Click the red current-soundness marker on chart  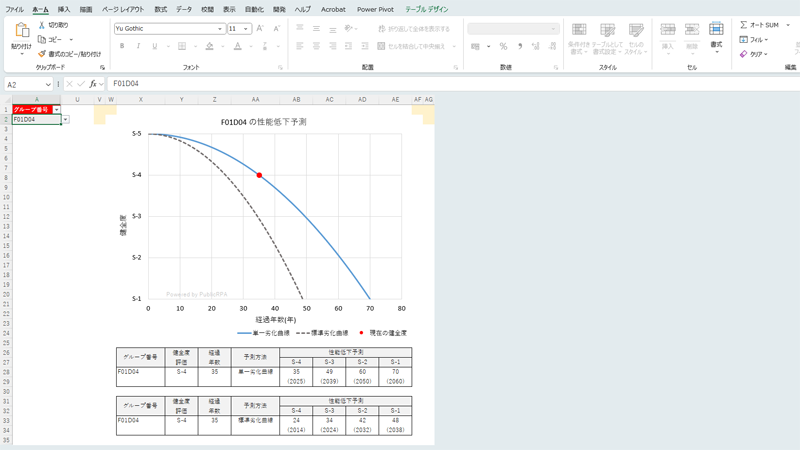click(259, 175)
